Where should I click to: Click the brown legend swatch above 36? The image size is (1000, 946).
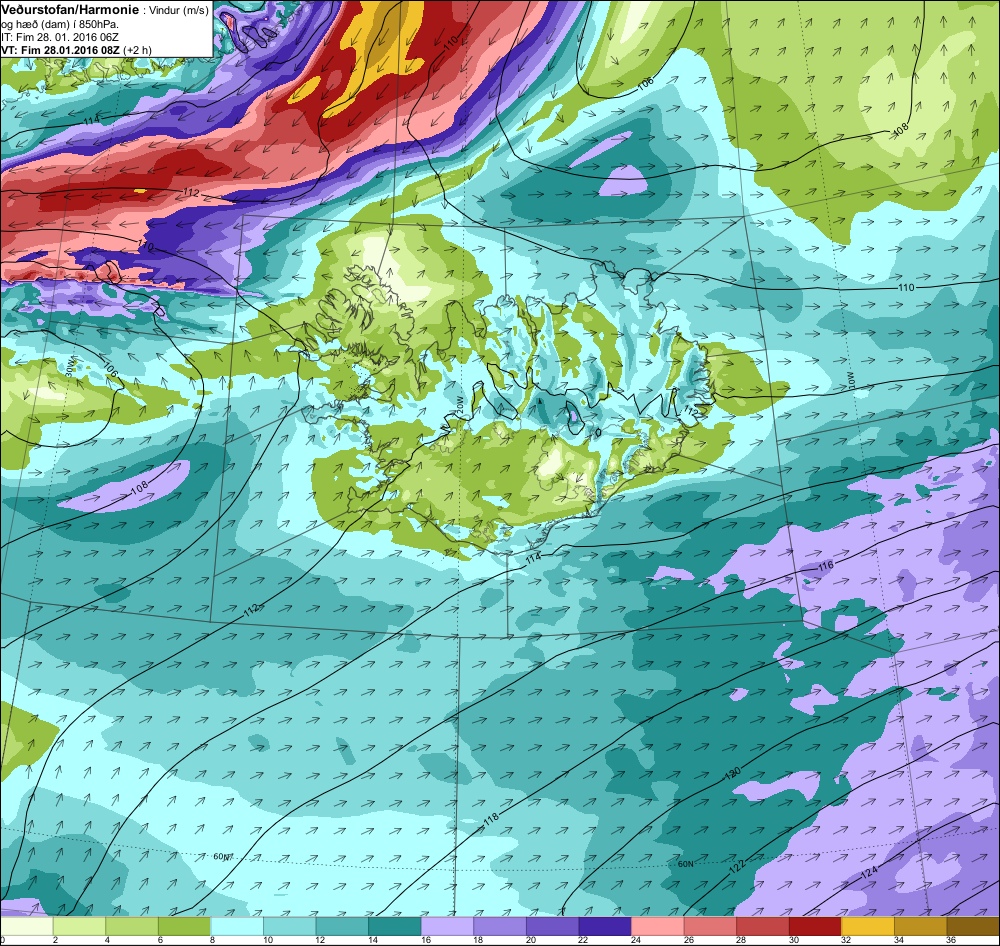pos(973,926)
